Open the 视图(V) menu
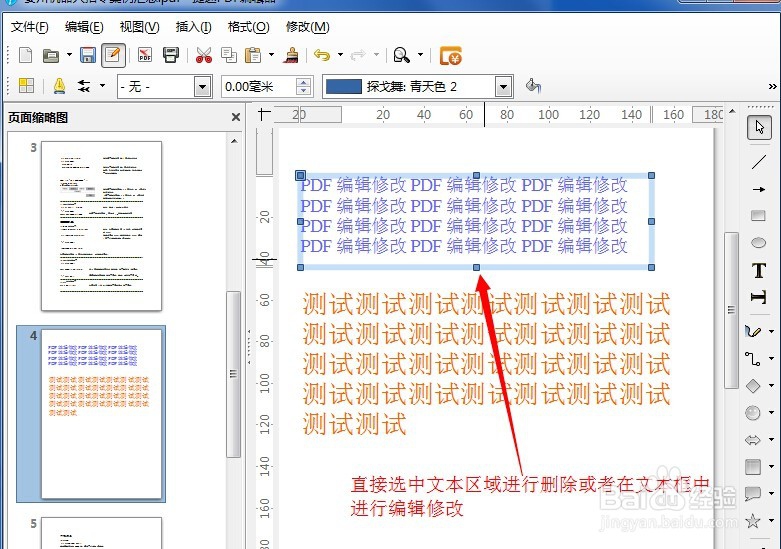This screenshot has height=549, width=781. (x=139, y=27)
